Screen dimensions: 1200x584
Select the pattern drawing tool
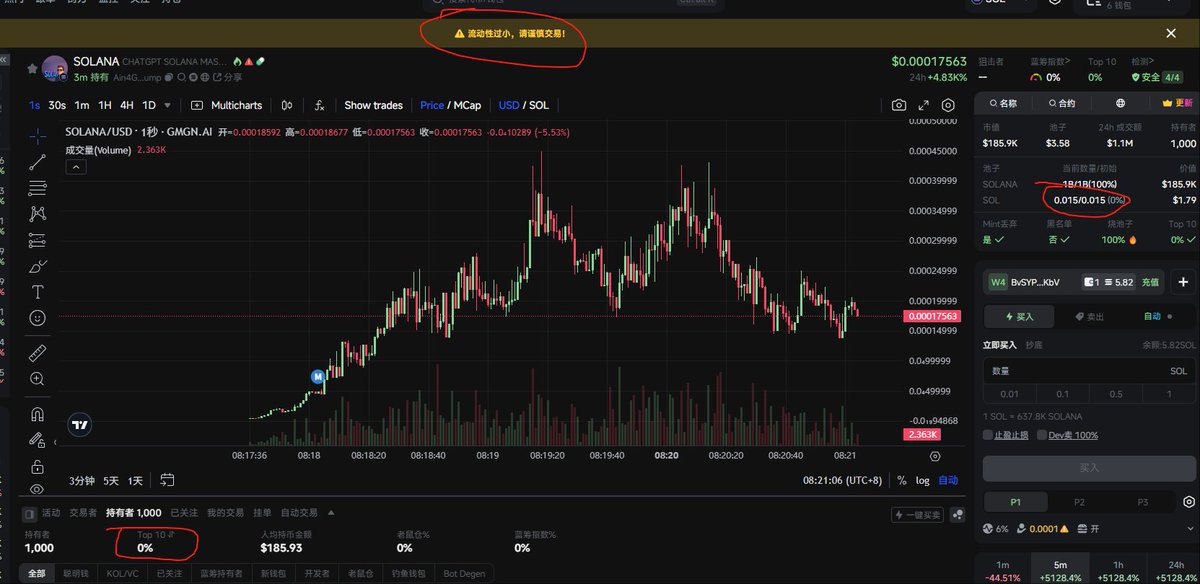[x=38, y=213]
